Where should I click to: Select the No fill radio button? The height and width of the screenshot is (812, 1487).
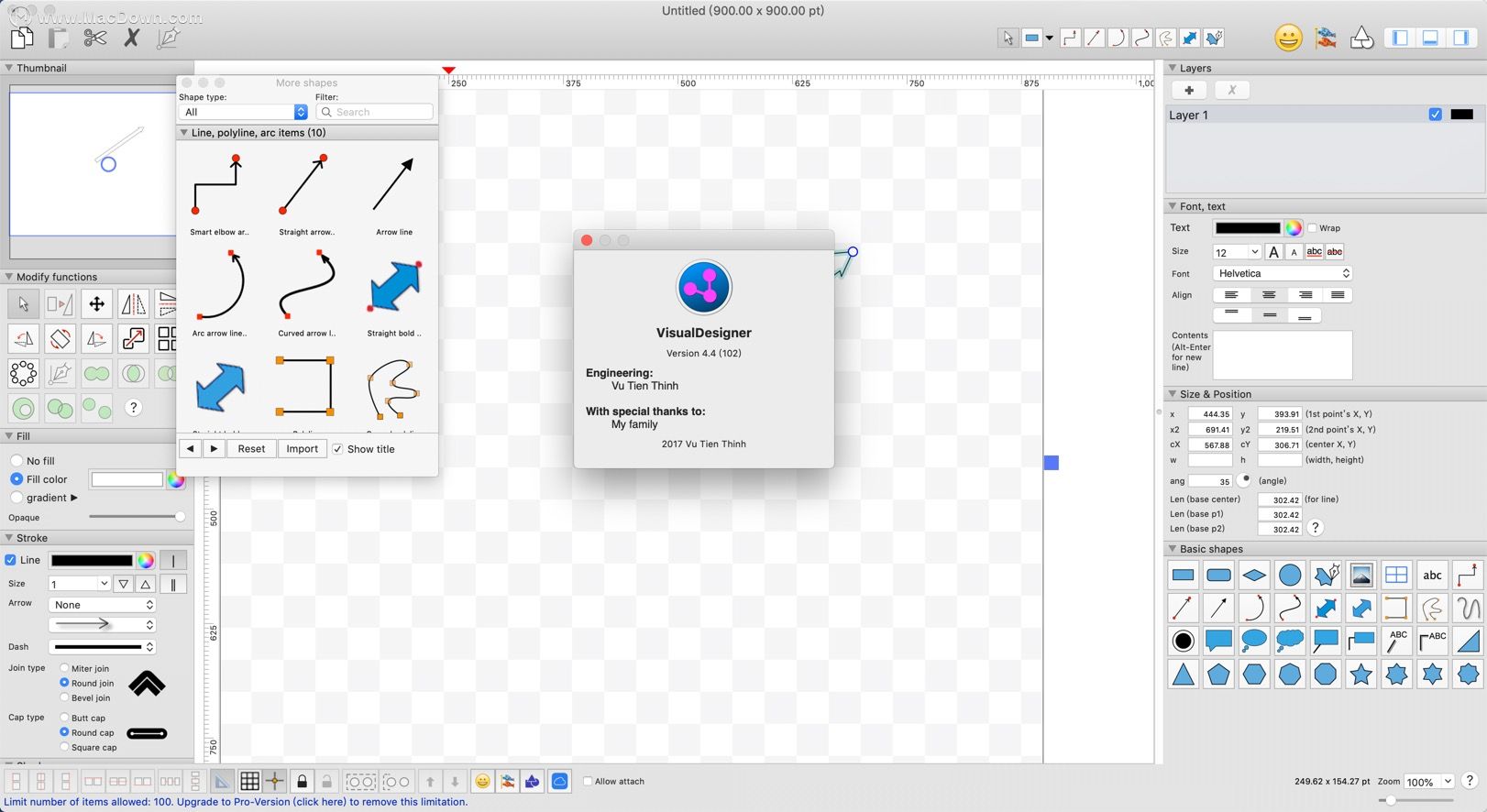click(17, 461)
